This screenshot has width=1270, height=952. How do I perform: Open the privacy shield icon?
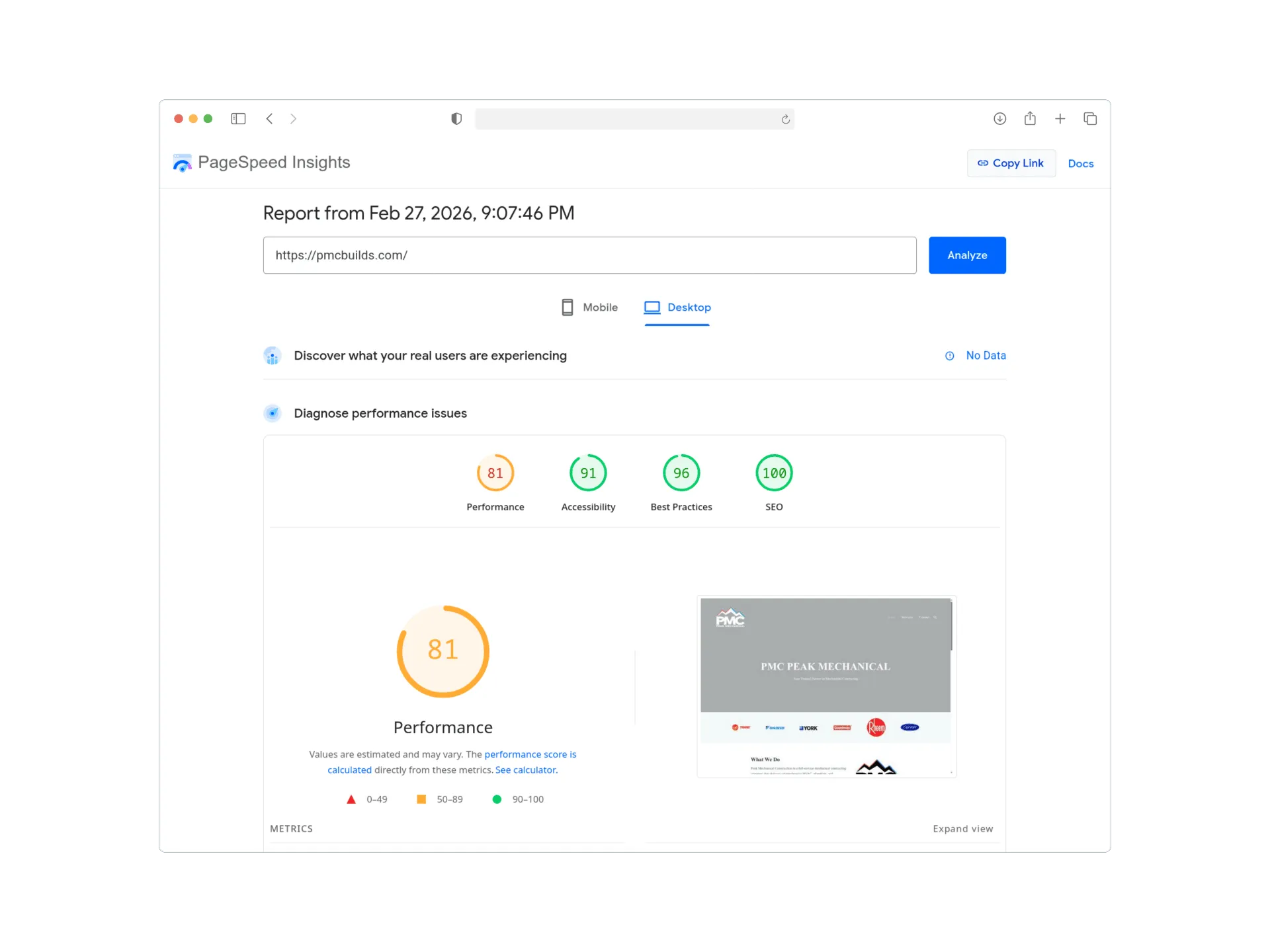coord(456,118)
